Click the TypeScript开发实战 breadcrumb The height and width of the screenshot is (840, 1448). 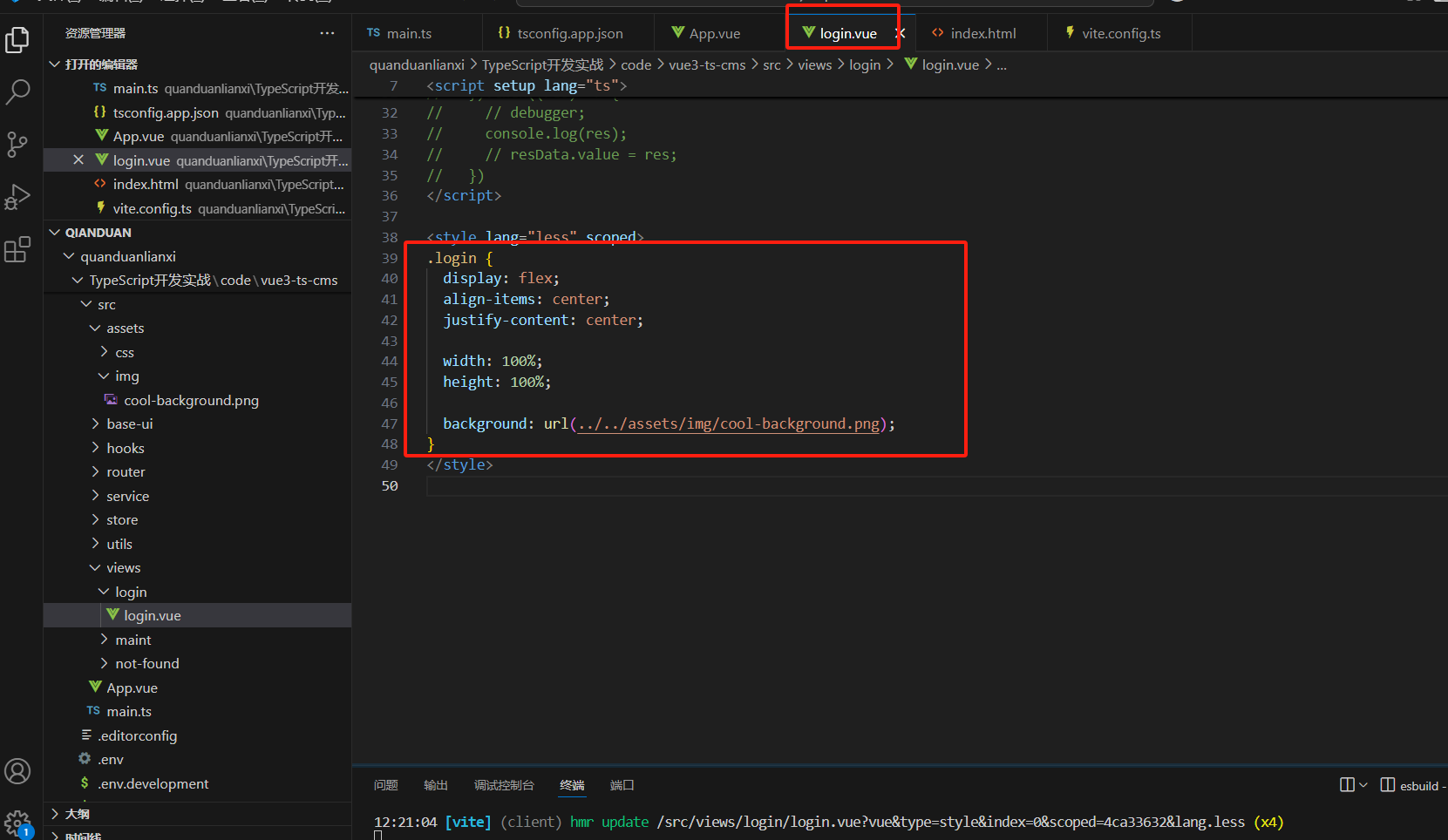tap(542, 64)
